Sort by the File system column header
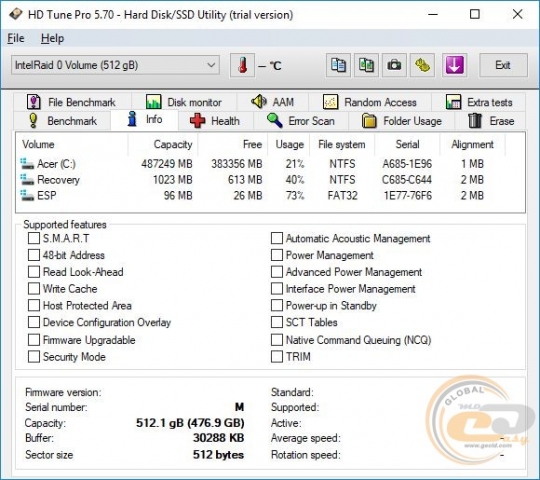The height and width of the screenshot is (480, 540). 342,144
